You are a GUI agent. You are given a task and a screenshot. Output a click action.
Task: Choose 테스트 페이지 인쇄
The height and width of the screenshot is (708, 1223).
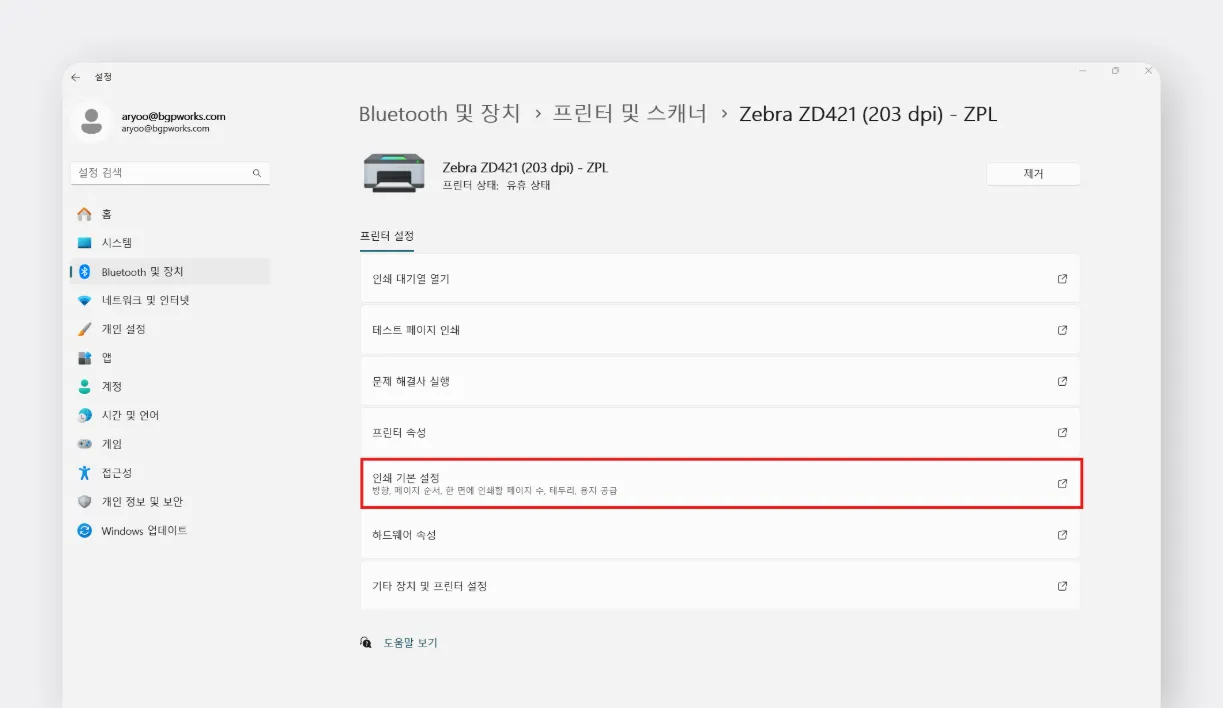720,330
